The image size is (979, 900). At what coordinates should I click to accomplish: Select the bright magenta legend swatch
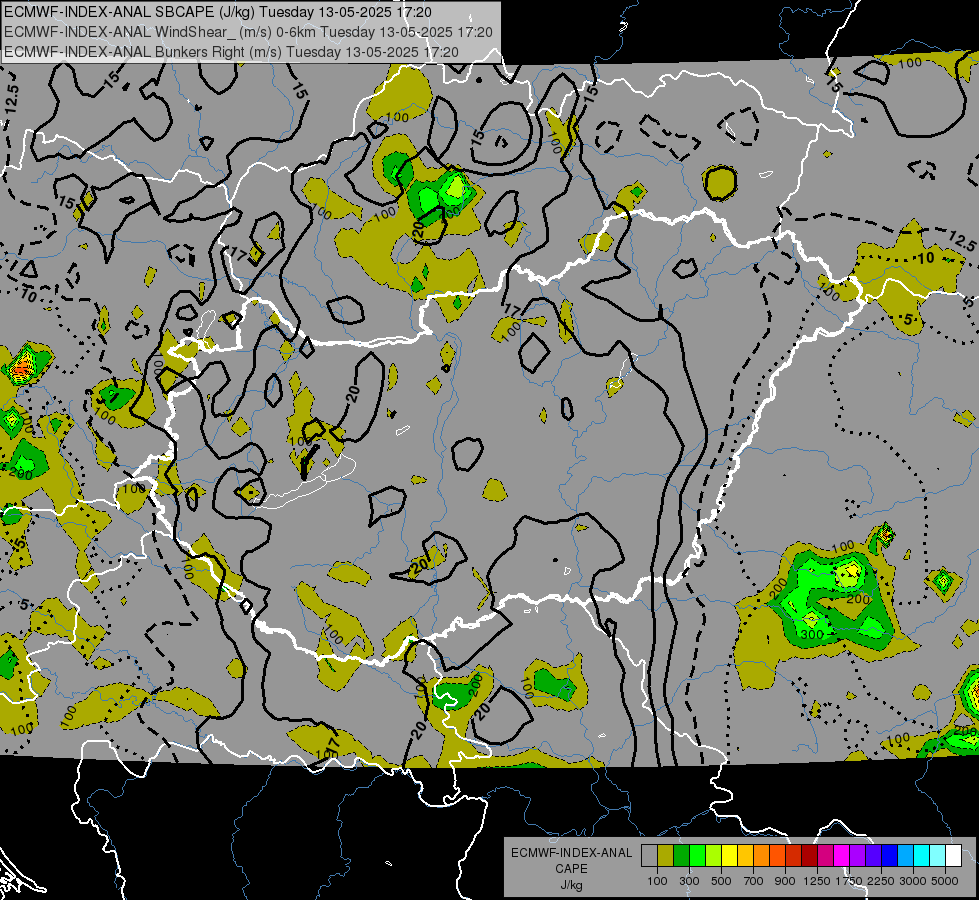click(x=842, y=856)
